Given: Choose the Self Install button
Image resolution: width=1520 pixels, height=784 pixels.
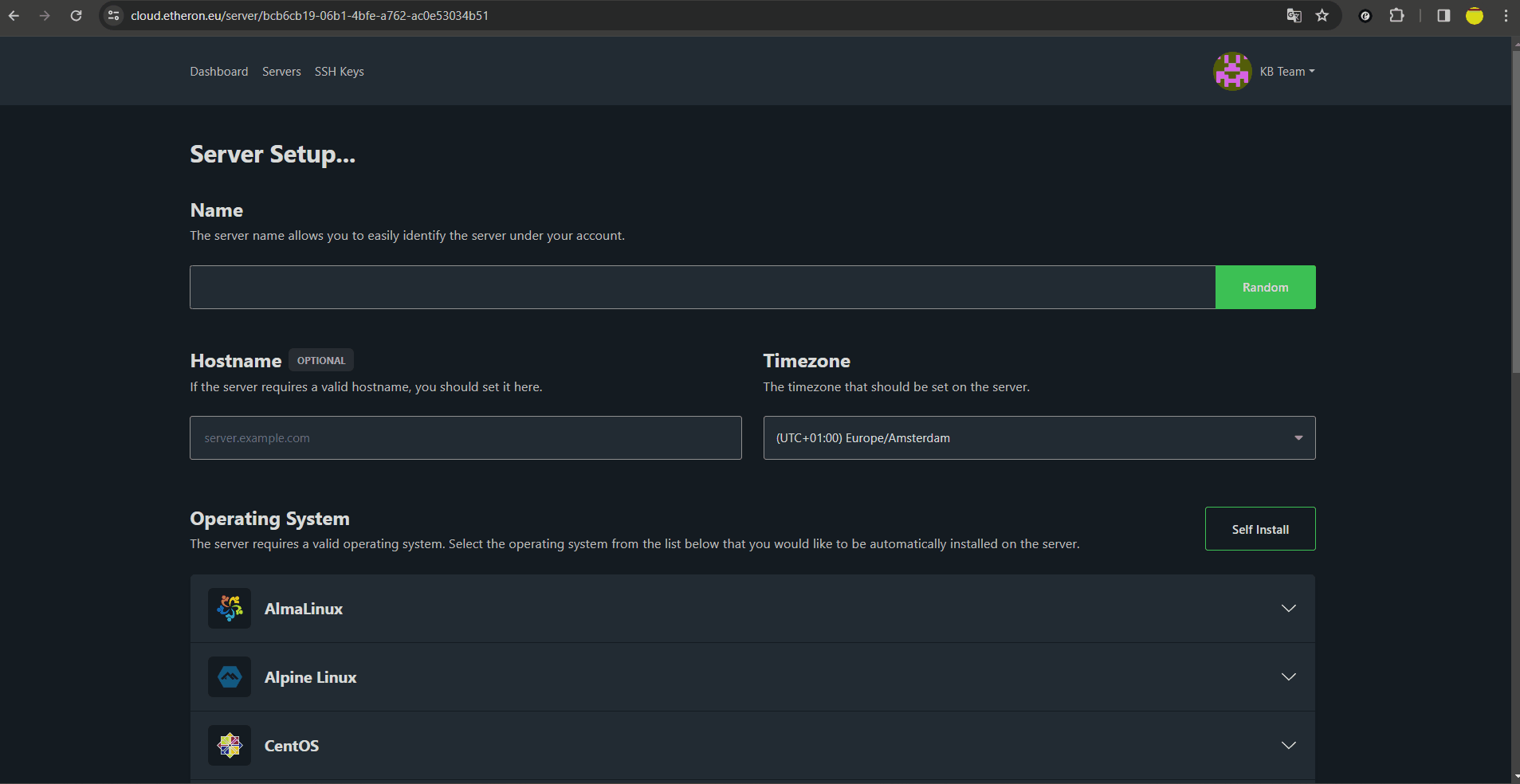Looking at the screenshot, I should [1259, 529].
